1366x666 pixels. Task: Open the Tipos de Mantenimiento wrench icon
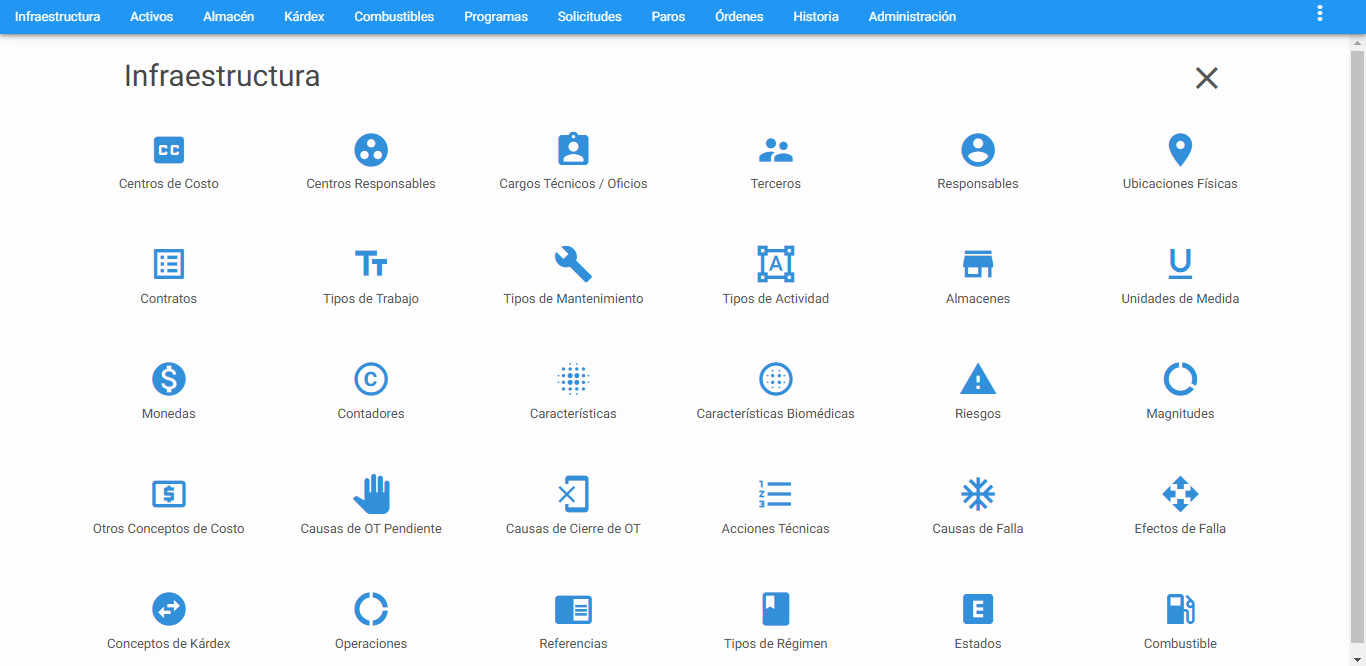coord(573,264)
